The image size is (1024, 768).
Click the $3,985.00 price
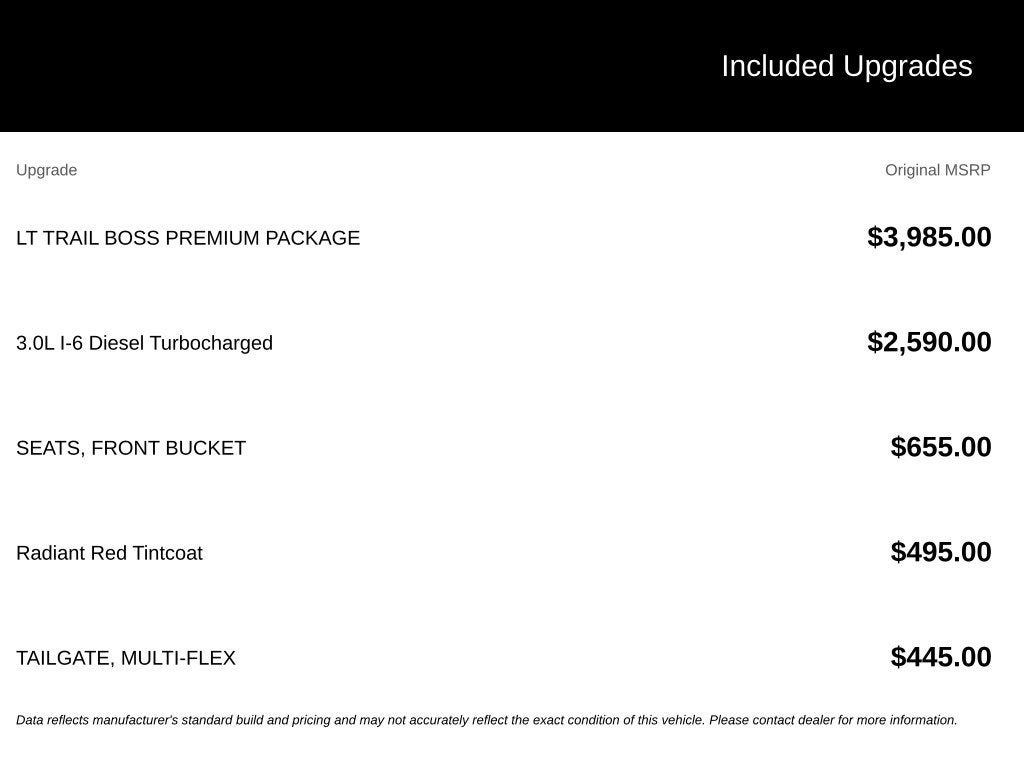pyautogui.click(x=929, y=237)
